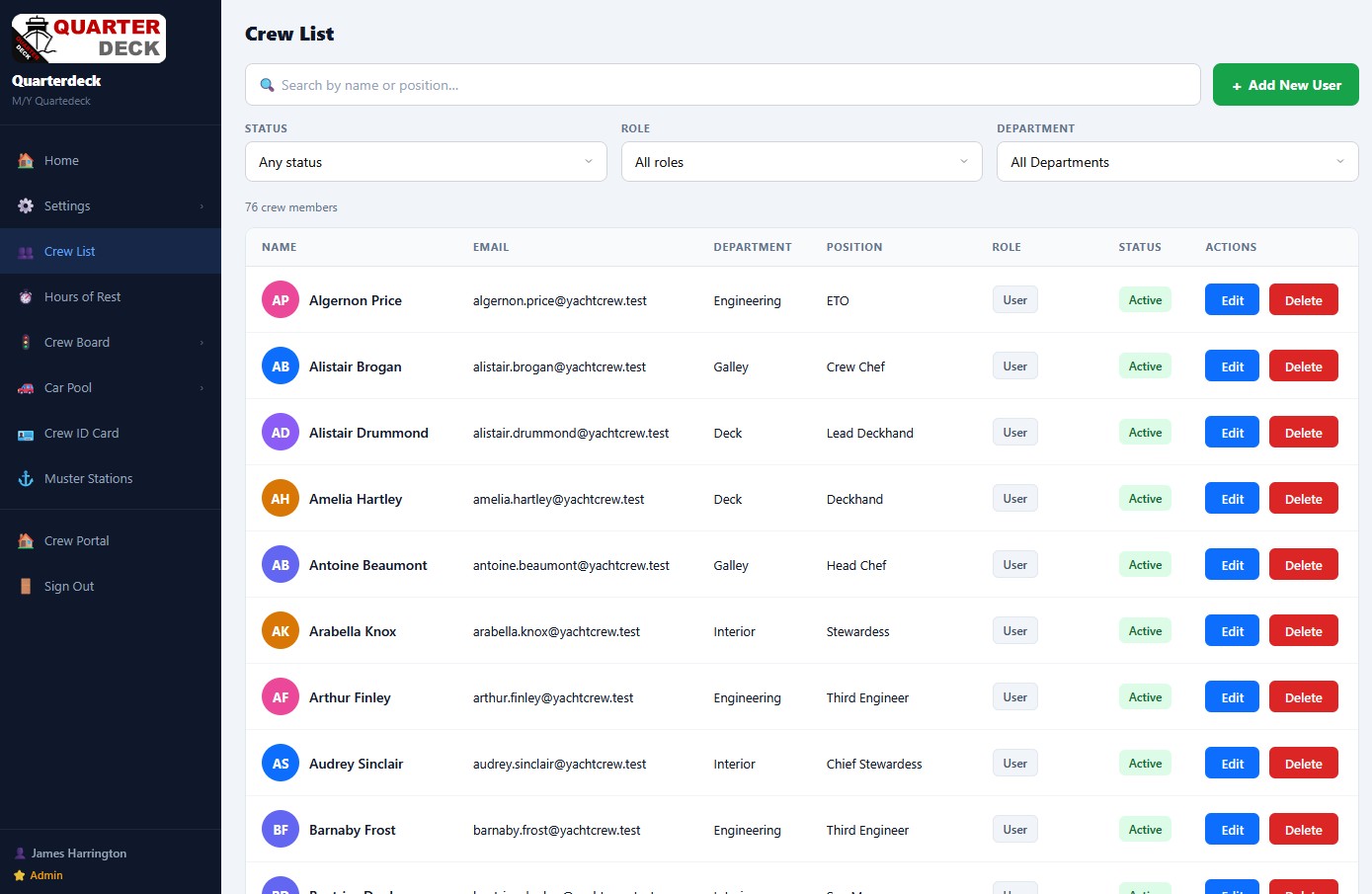Image resolution: width=1372 pixels, height=894 pixels.
Task: Click the name Audrey Sinclair
Action: (x=356, y=764)
